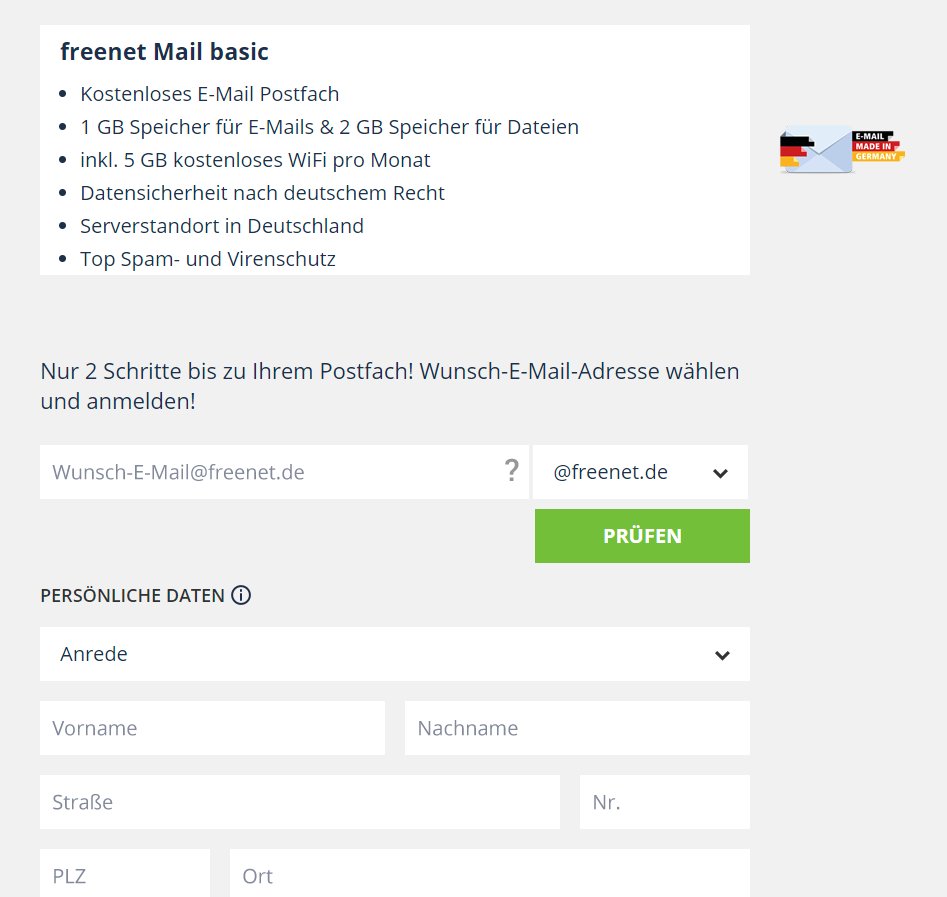Select the Ort city input field
947x897 pixels.
click(490, 875)
